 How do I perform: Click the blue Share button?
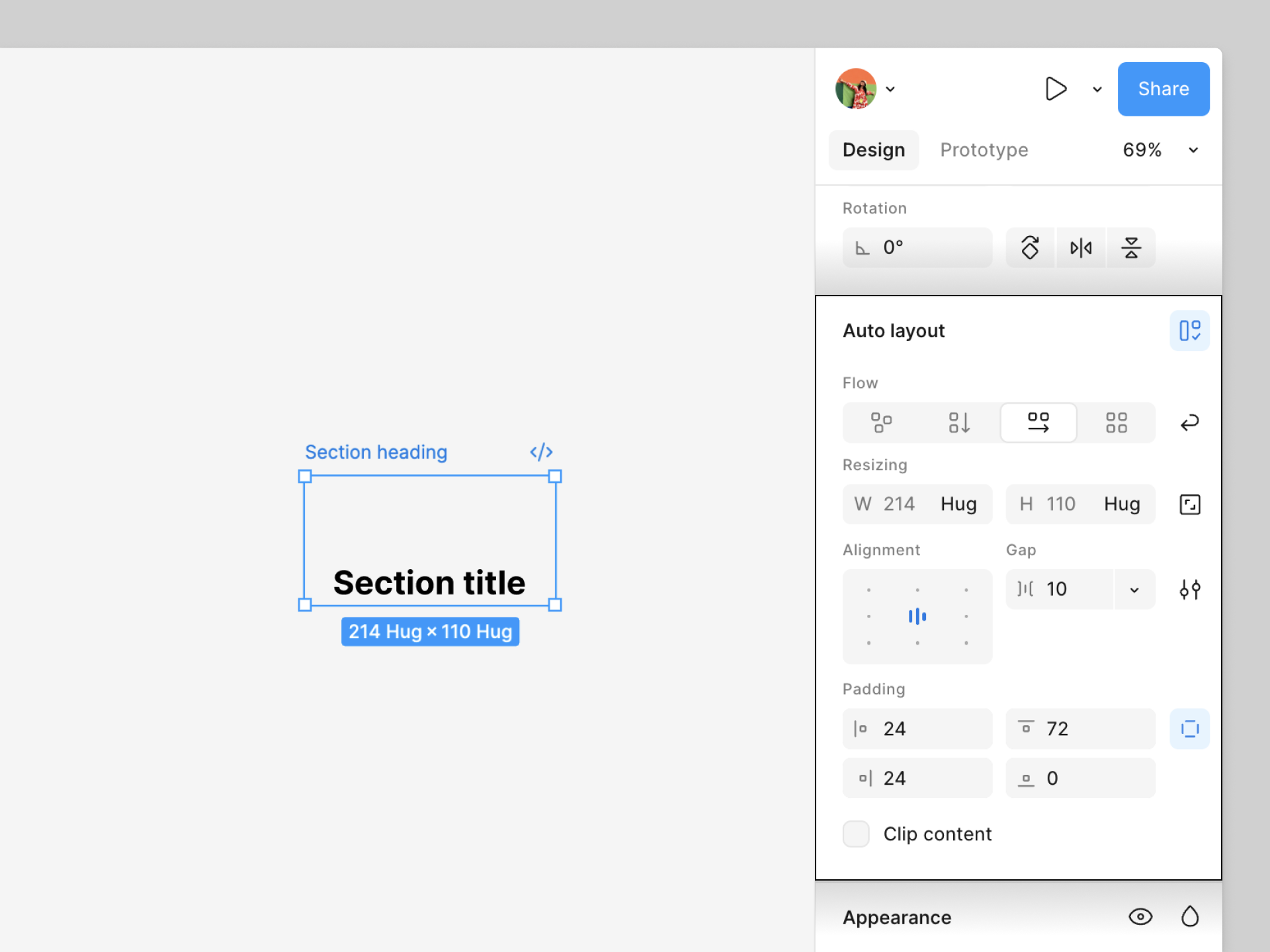(1163, 89)
